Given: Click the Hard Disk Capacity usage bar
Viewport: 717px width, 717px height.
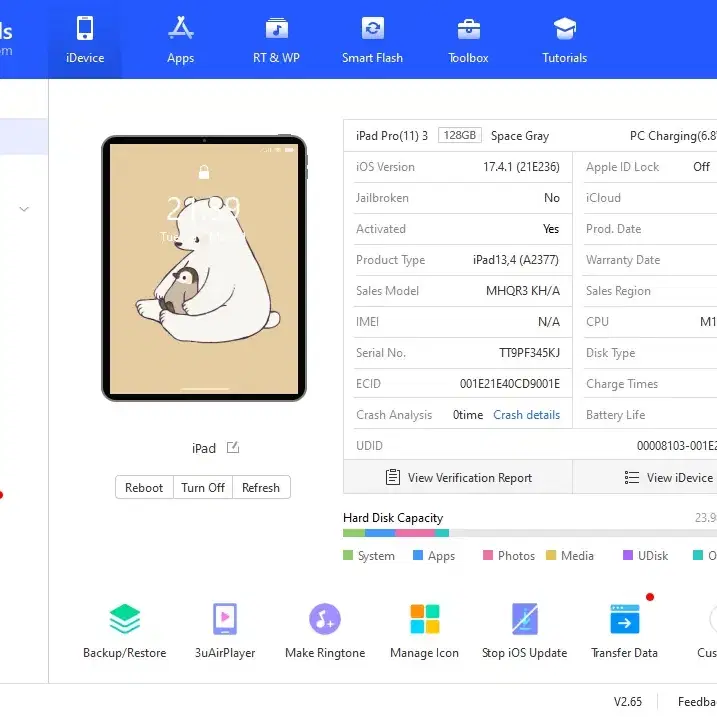Looking at the screenshot, I should [x=530, y=533].
